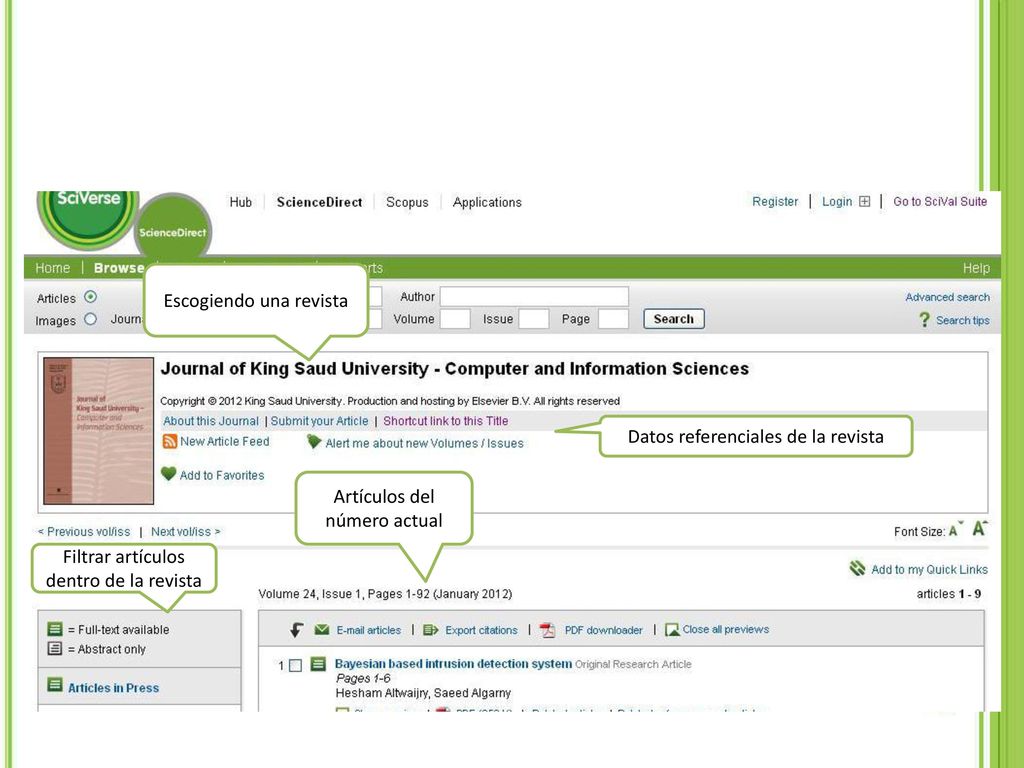
Task: Open Help in green menu bar
Action: [x=976, y=268]
